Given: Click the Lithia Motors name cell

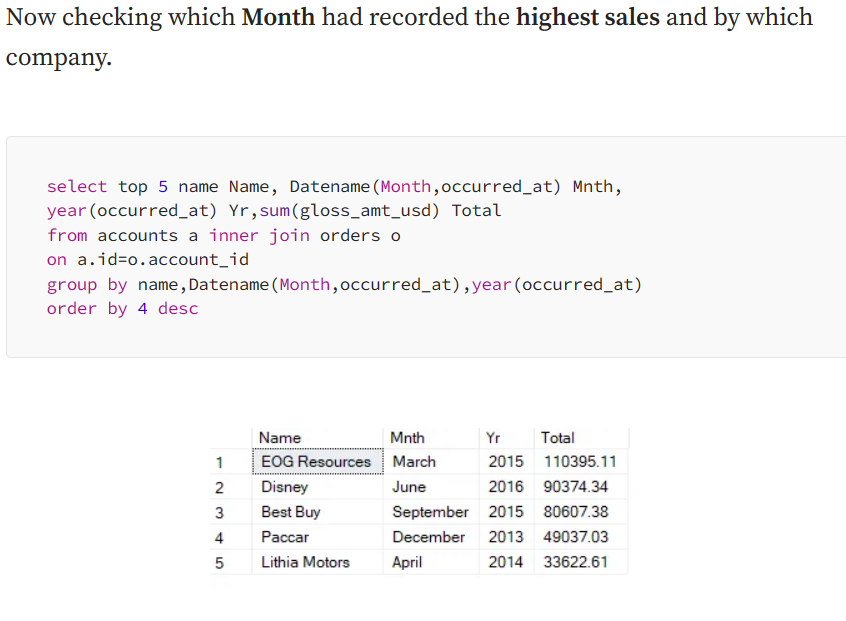Looking at the screenshot, I should 318,562.
